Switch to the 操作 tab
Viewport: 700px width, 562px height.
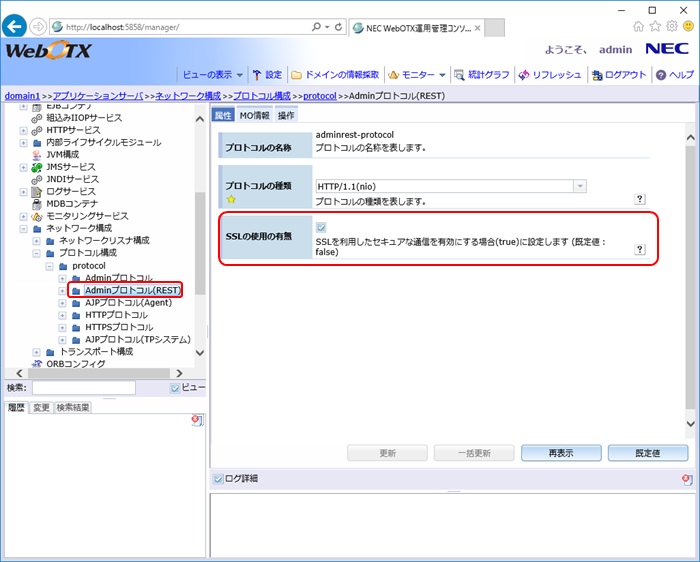click(286, 115)
